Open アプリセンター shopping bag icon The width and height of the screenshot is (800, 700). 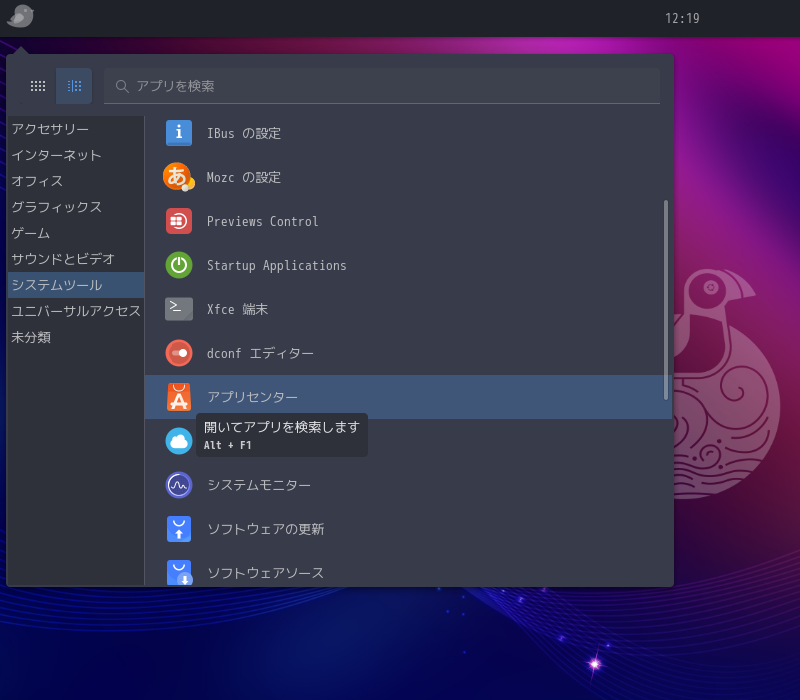click(x=179, y=397)
